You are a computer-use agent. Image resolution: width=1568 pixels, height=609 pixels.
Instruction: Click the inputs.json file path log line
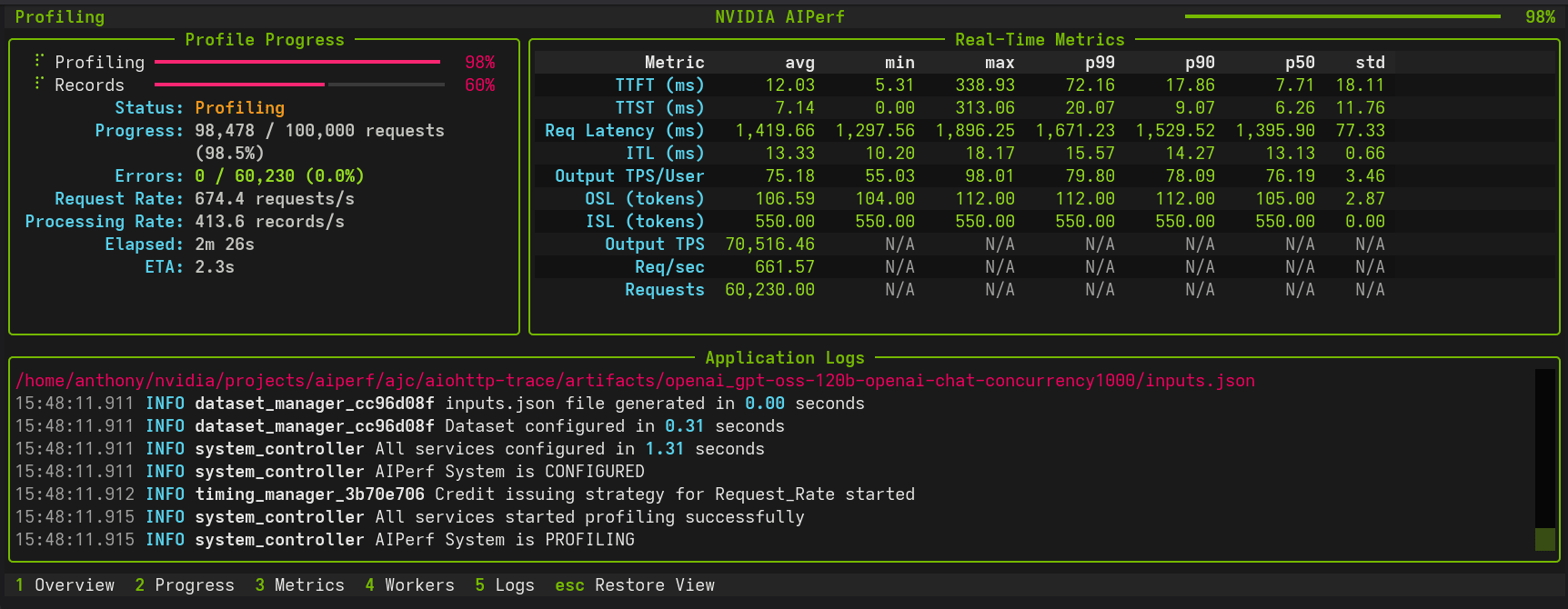[x=635, y=381]
